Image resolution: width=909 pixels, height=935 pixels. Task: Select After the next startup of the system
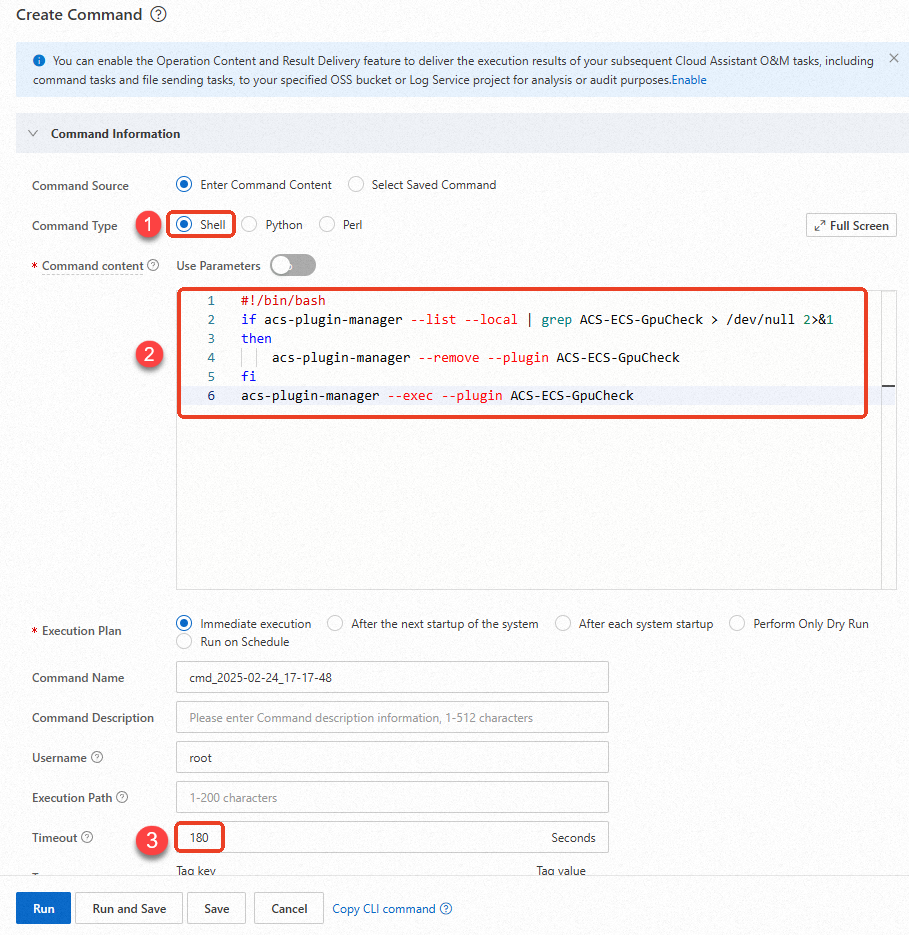coord(335,624)
